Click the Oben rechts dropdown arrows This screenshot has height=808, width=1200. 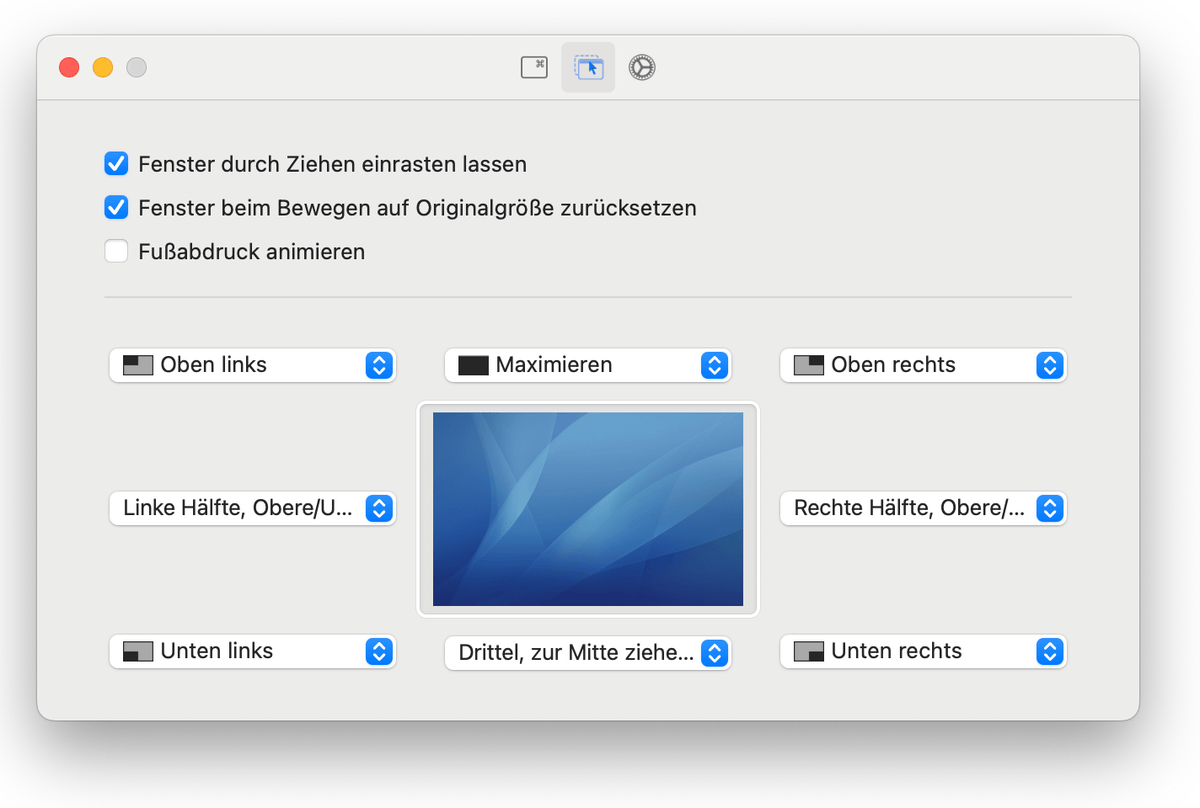1048,365
